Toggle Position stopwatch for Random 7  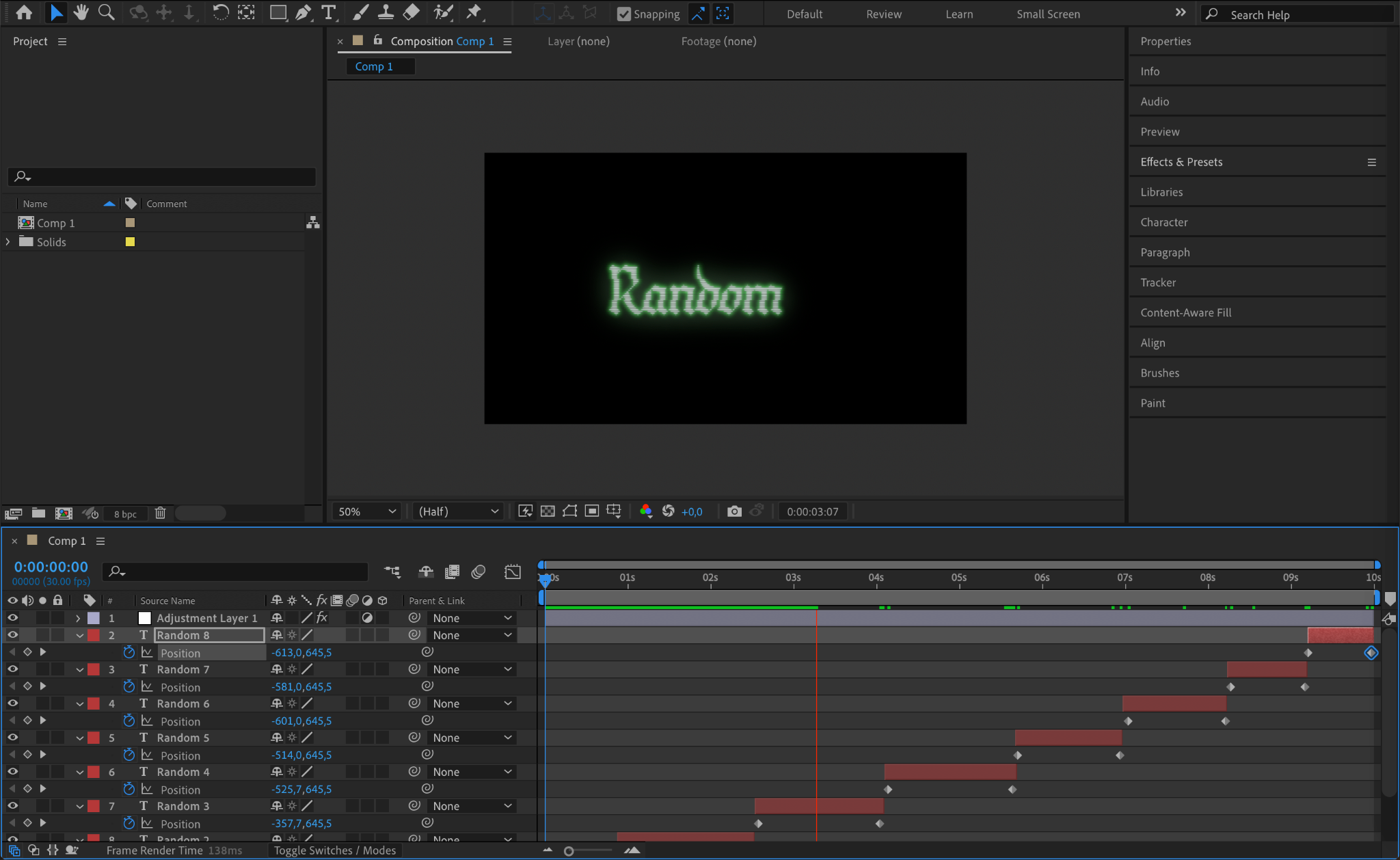(x=129, y=686)
